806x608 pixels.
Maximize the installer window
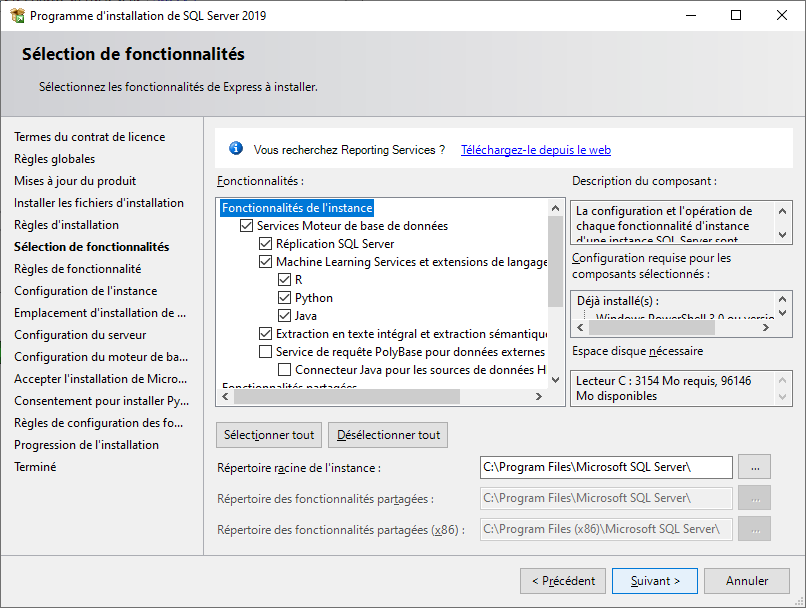[736, 15]
